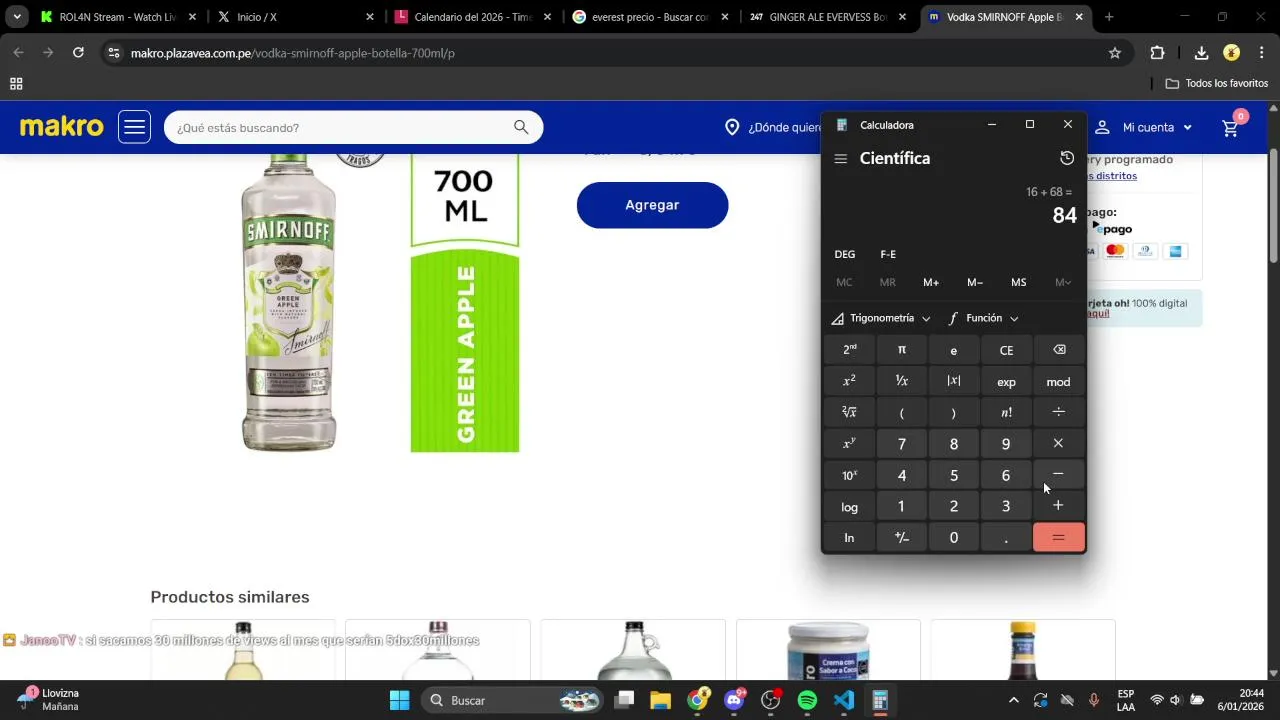Viewport: 1280px width, 720px height.
Task: Open the shopping cart icon
Action: (1231, 127)
